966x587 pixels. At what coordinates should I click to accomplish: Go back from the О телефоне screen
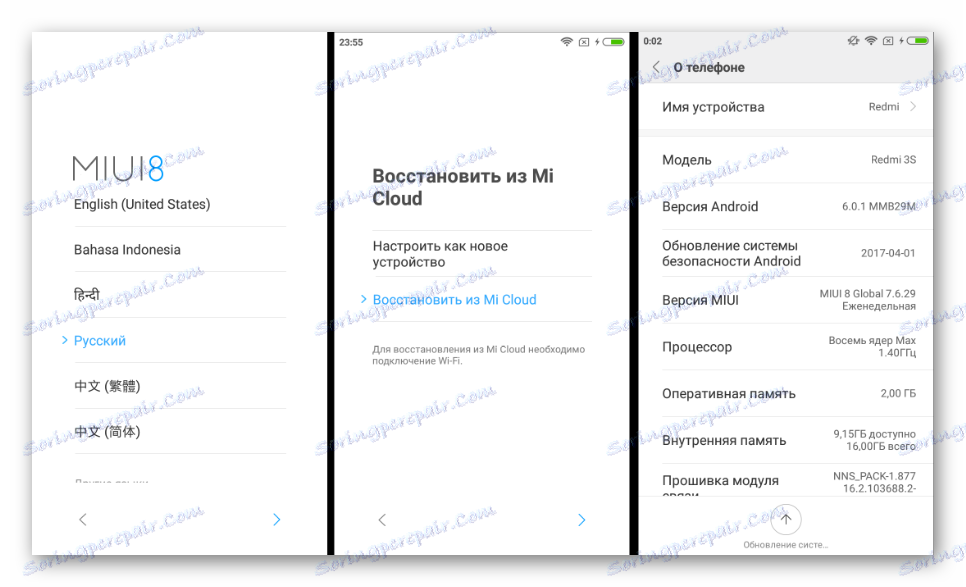(x=657, y=67)
